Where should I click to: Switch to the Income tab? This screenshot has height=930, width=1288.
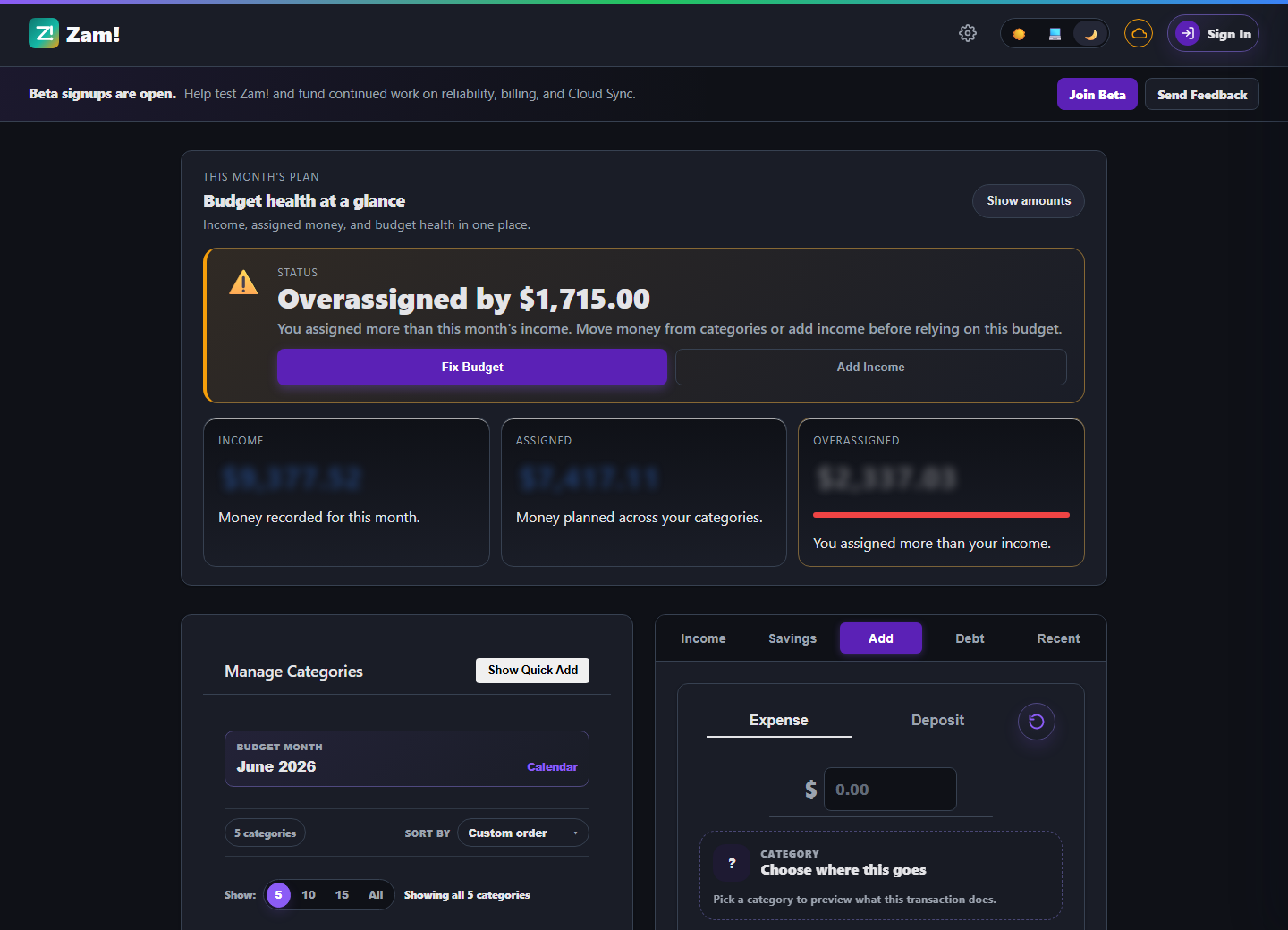tap(703, 638)
